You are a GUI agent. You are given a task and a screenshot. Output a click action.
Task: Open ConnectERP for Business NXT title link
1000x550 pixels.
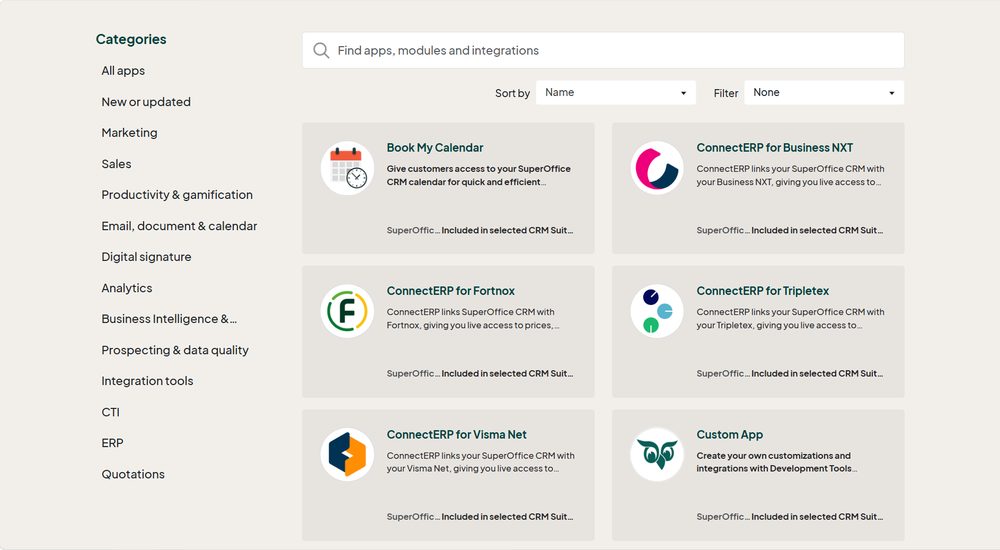(774, 147)
